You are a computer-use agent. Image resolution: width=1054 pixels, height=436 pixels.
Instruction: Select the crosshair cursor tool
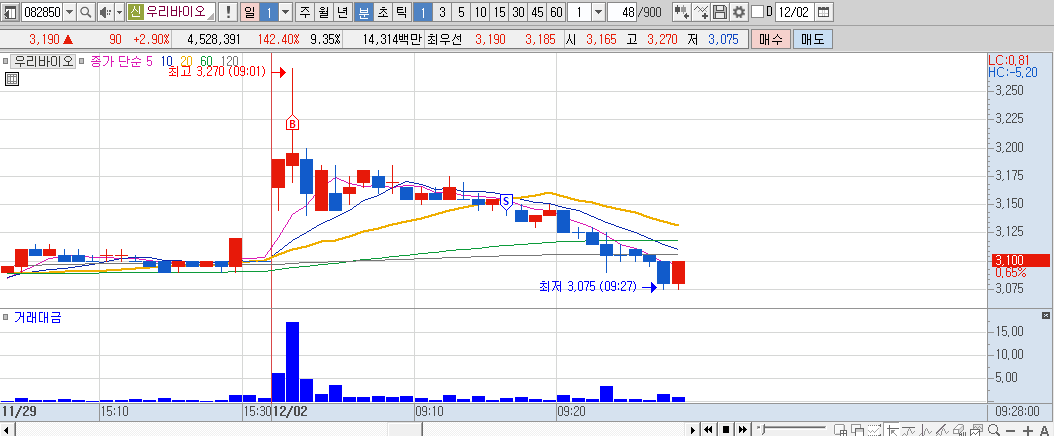(x=893, y=430)
